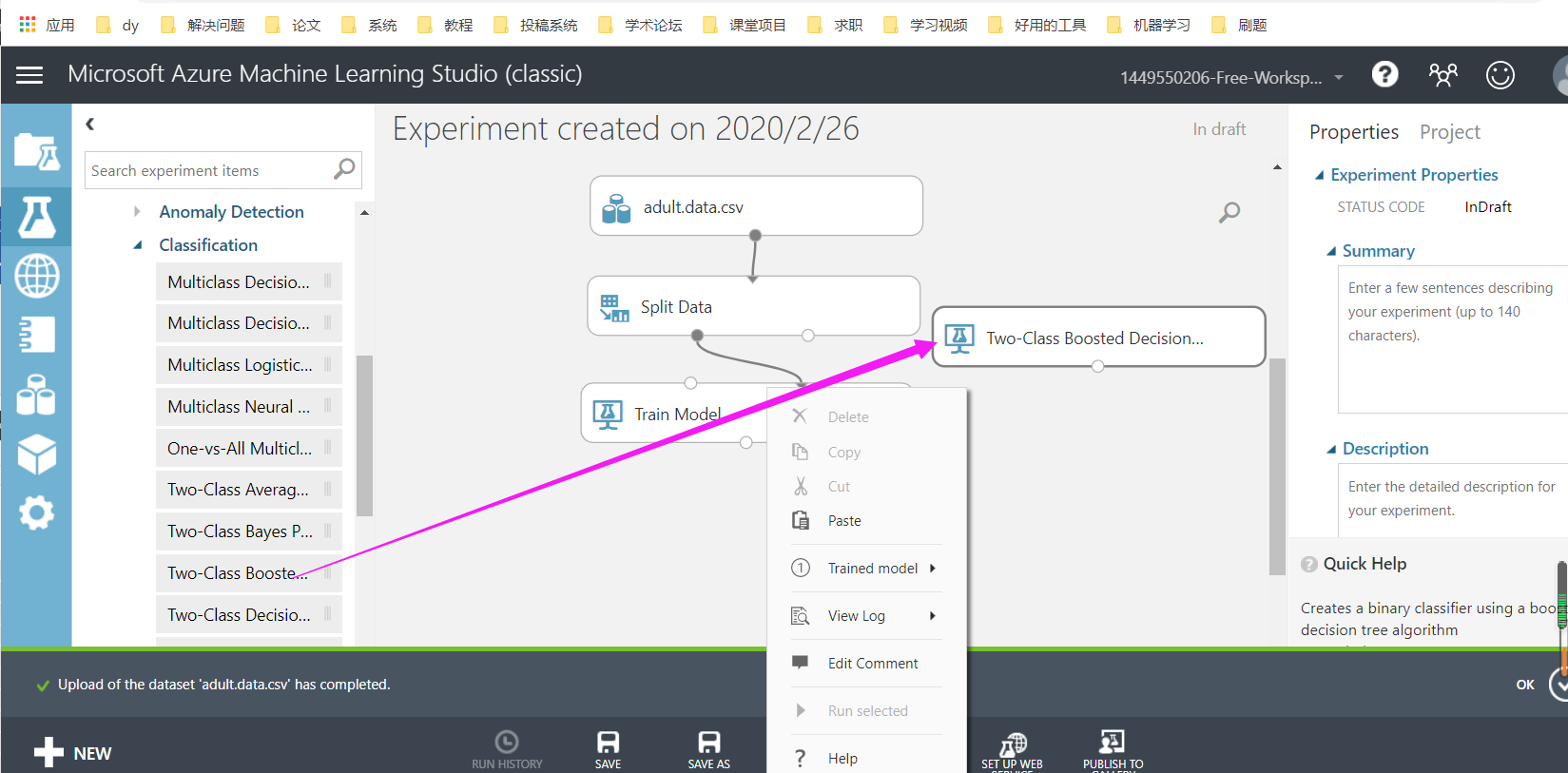Click the Save button in bottom bar

[608, 749]
